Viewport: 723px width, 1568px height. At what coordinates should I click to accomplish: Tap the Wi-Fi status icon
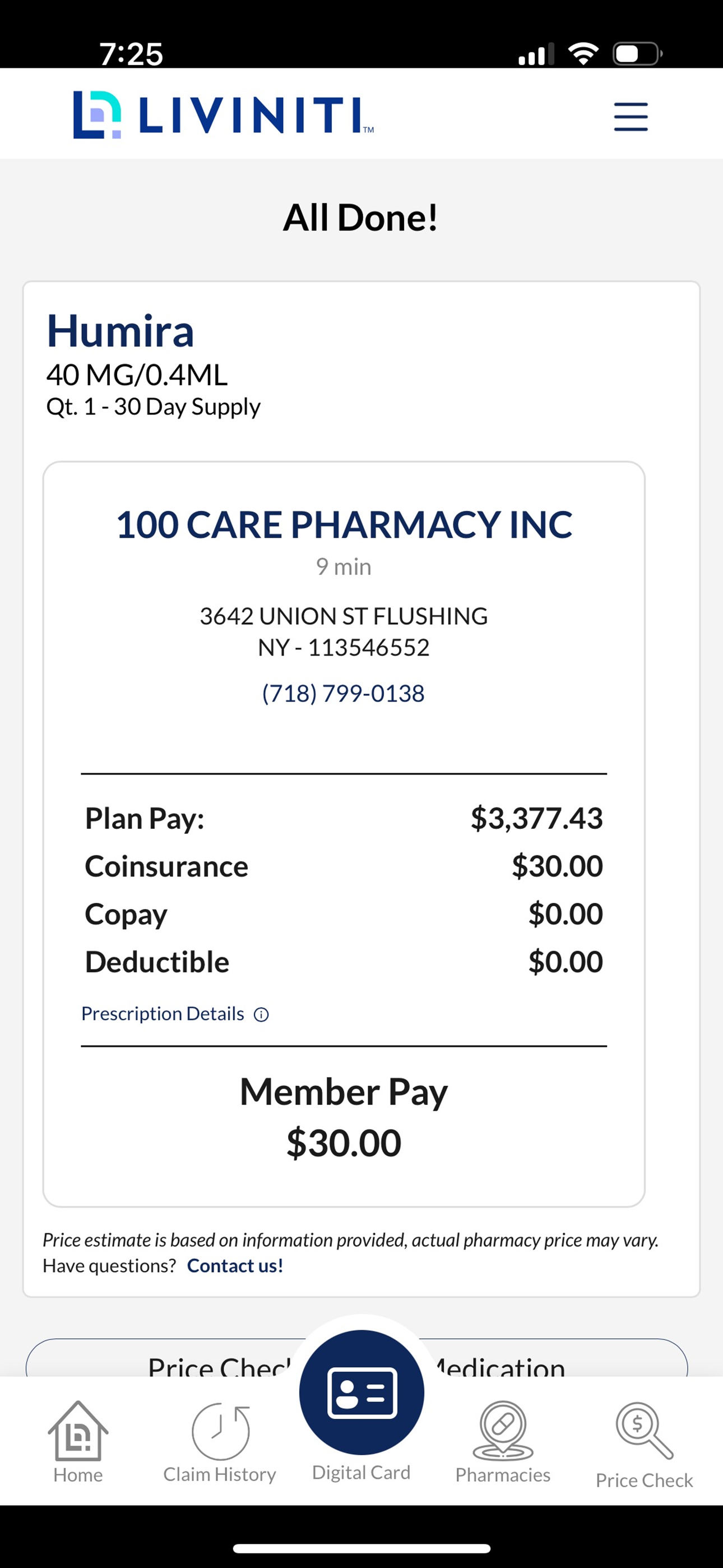pyautogui.click(x=583, y=54)
